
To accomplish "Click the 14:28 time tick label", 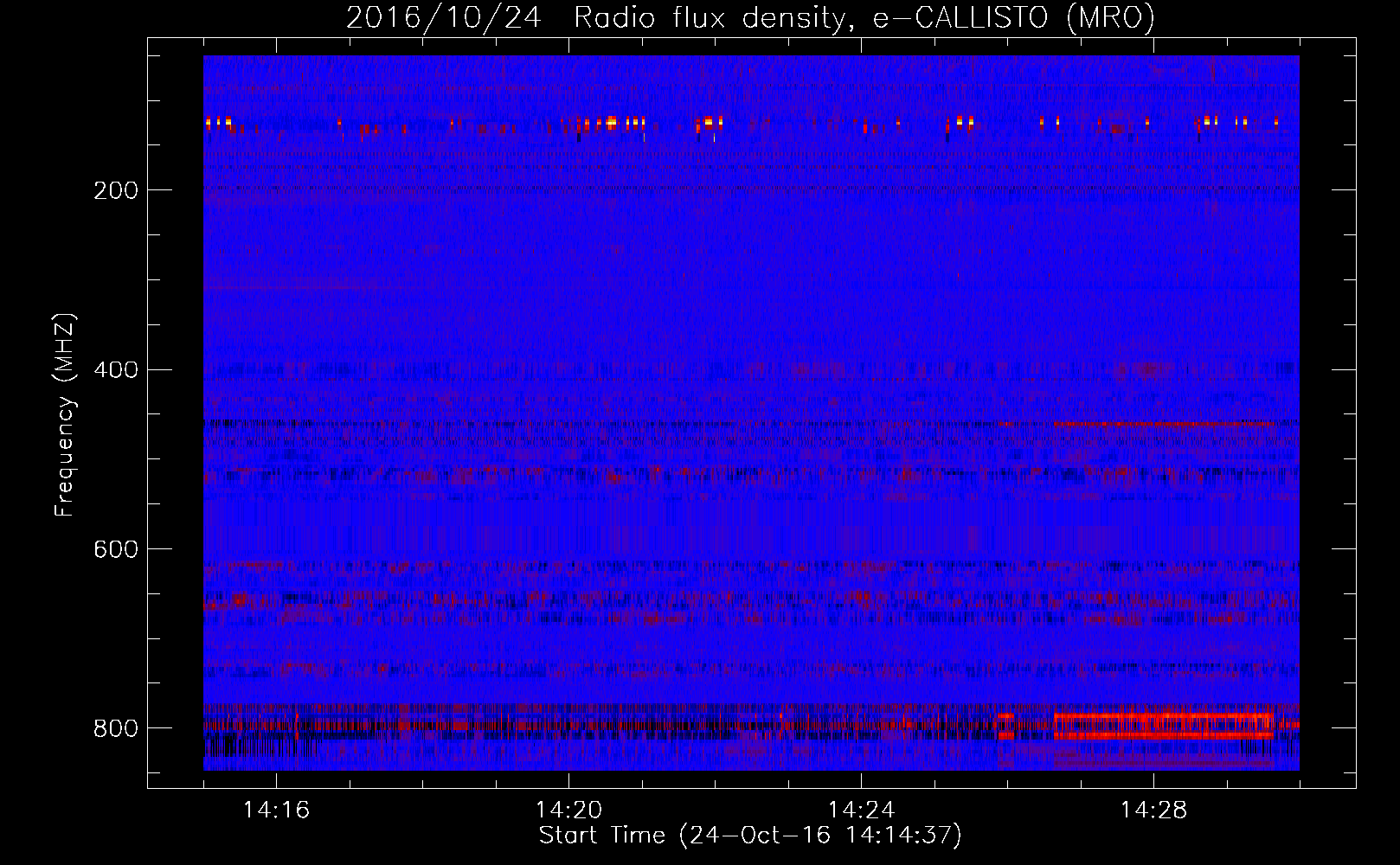I will pos(1154,811).
